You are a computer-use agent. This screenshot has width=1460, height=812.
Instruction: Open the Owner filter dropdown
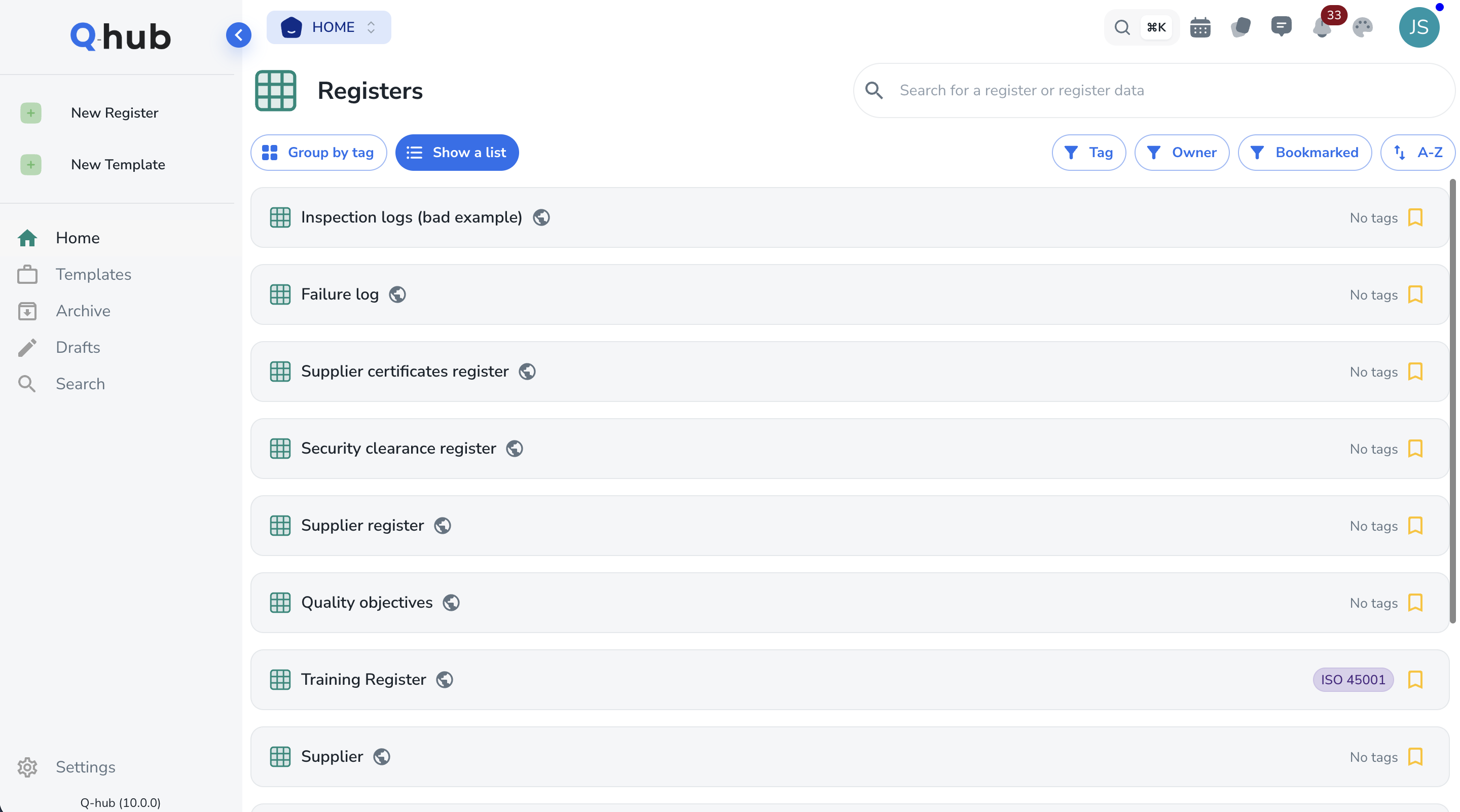[1182, 152]
